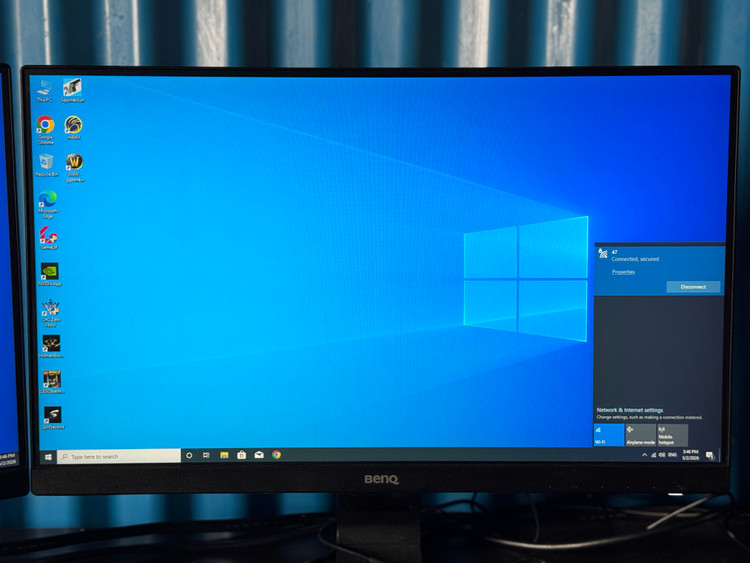
Task: Open the Mail app from taskbar
Action: (259, 454)
